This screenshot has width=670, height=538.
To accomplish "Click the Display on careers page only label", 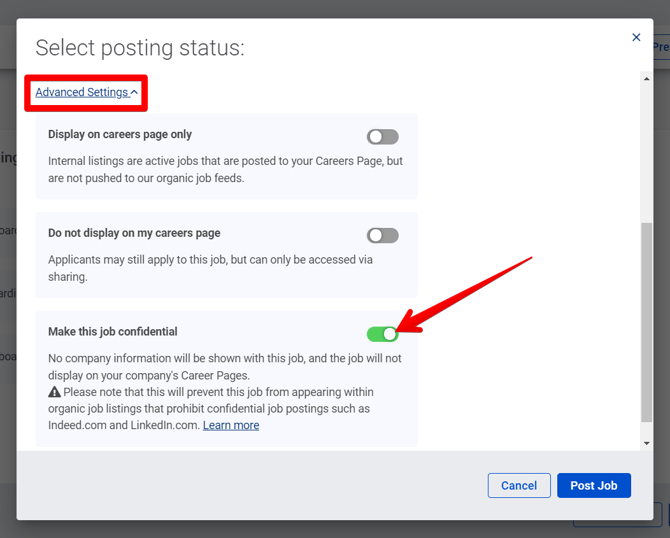I will click(120, 134).
